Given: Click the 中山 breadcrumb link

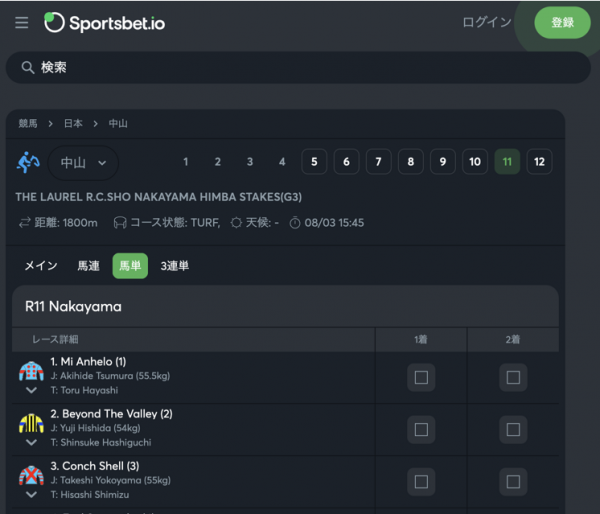Looking at the screenshot, I should coord(118,124).
